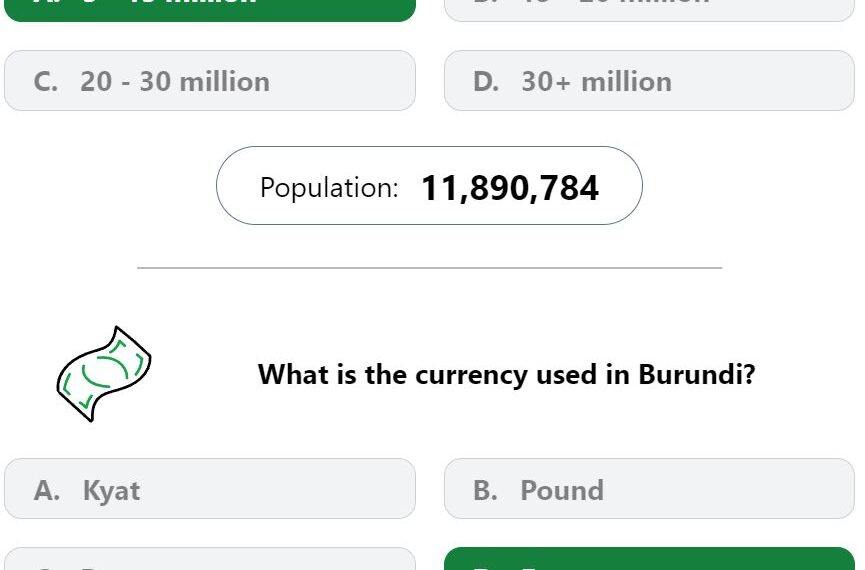Click the green highlighted currency answer D
The height and width of the screenshot is (570, 865).
pos(649,559)
